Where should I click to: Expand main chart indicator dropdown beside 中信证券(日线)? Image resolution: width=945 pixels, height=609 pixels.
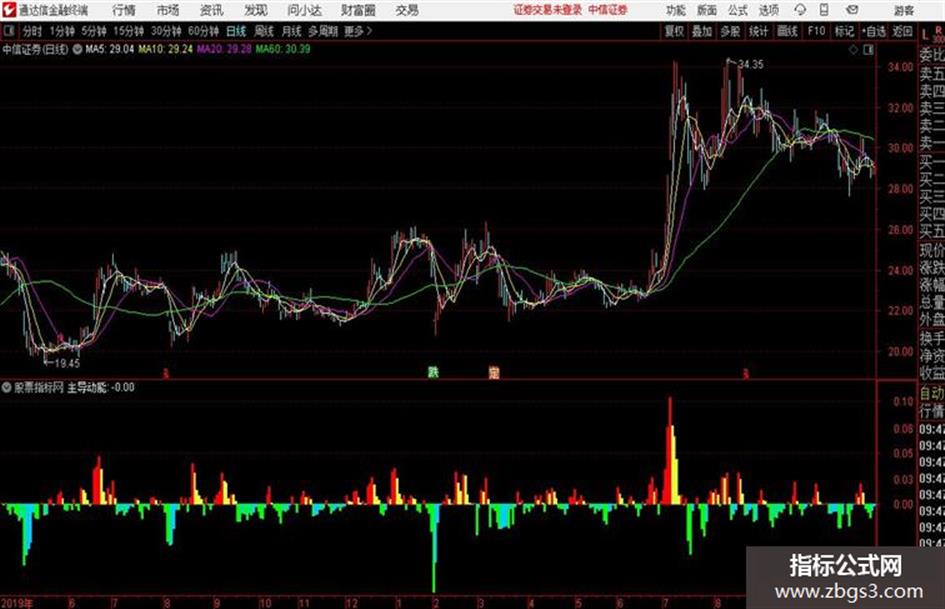tap(77, 49)
